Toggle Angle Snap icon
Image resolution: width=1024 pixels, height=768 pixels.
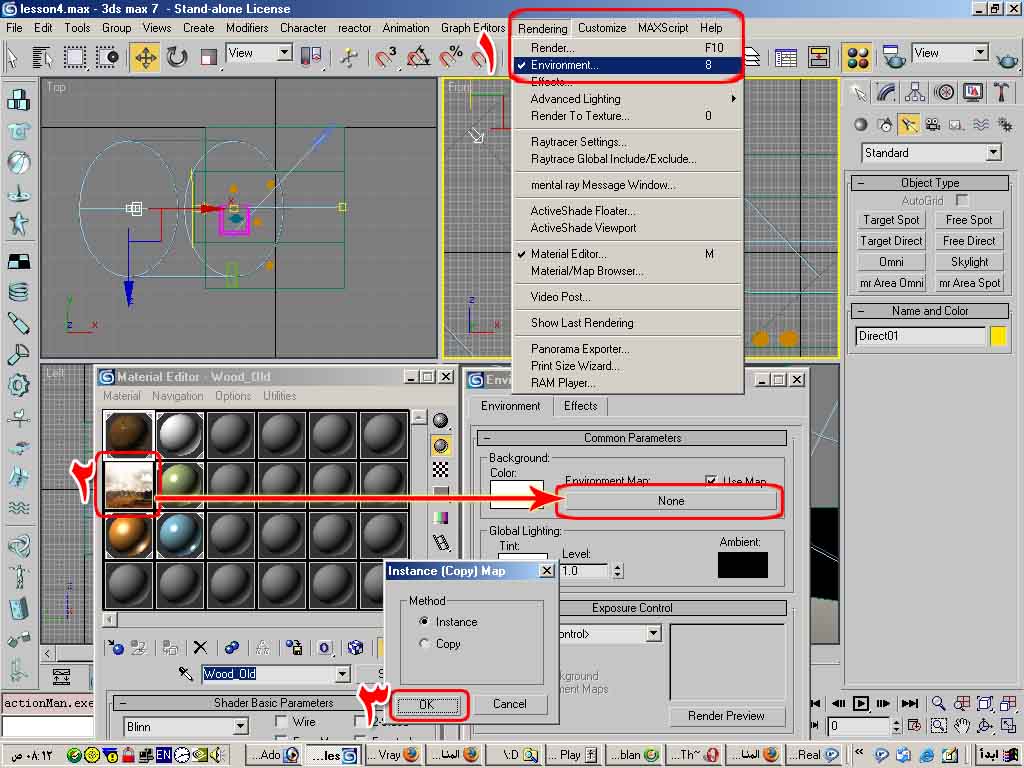click(x=418, y=57)
